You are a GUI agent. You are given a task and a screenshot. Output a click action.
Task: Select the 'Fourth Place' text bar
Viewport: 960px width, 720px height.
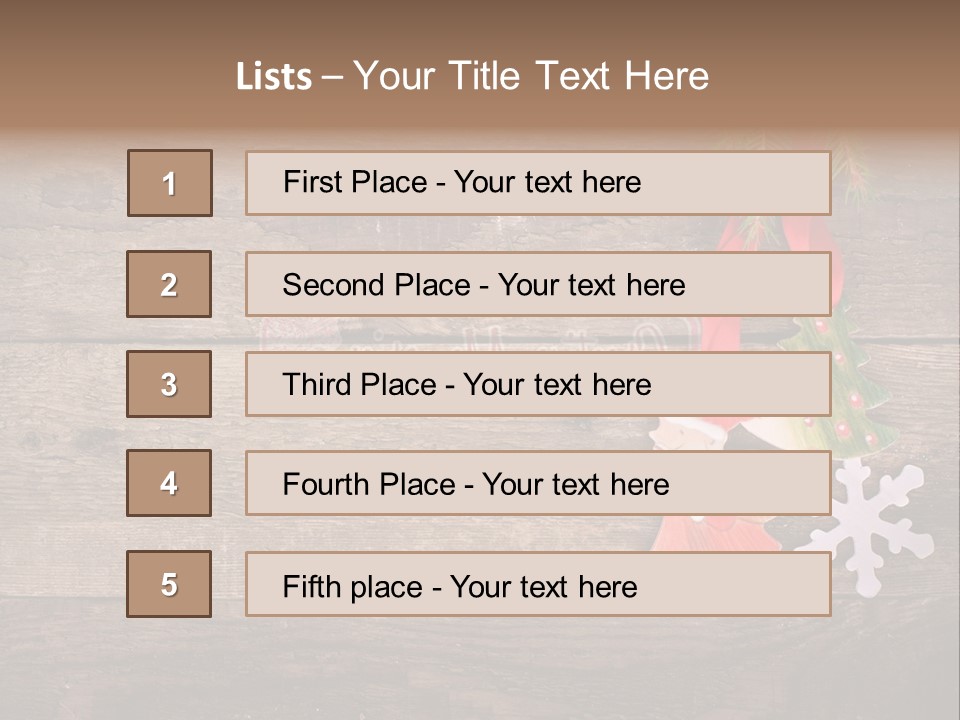coord(538,484)
